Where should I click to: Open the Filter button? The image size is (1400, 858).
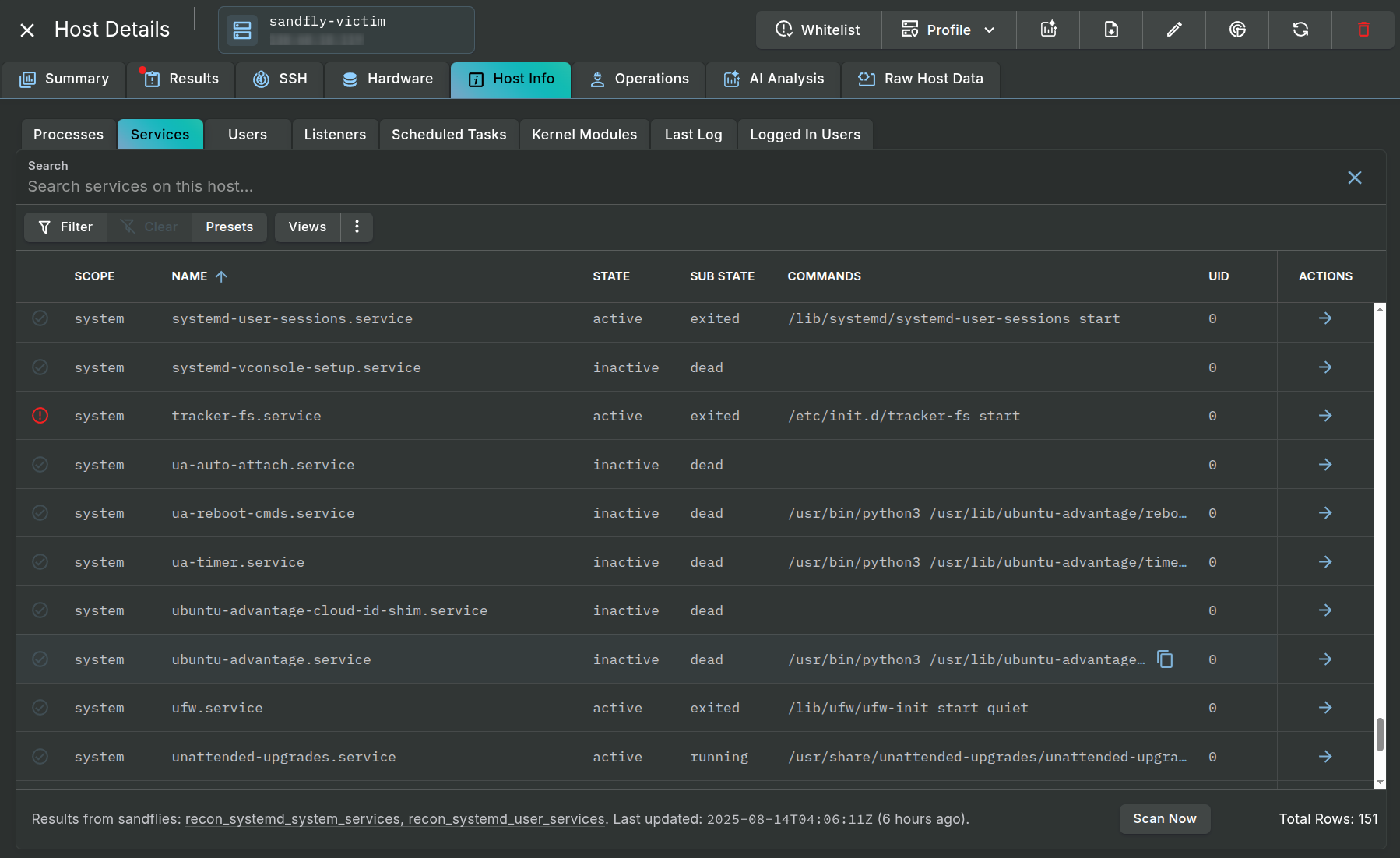coord(65,227)
